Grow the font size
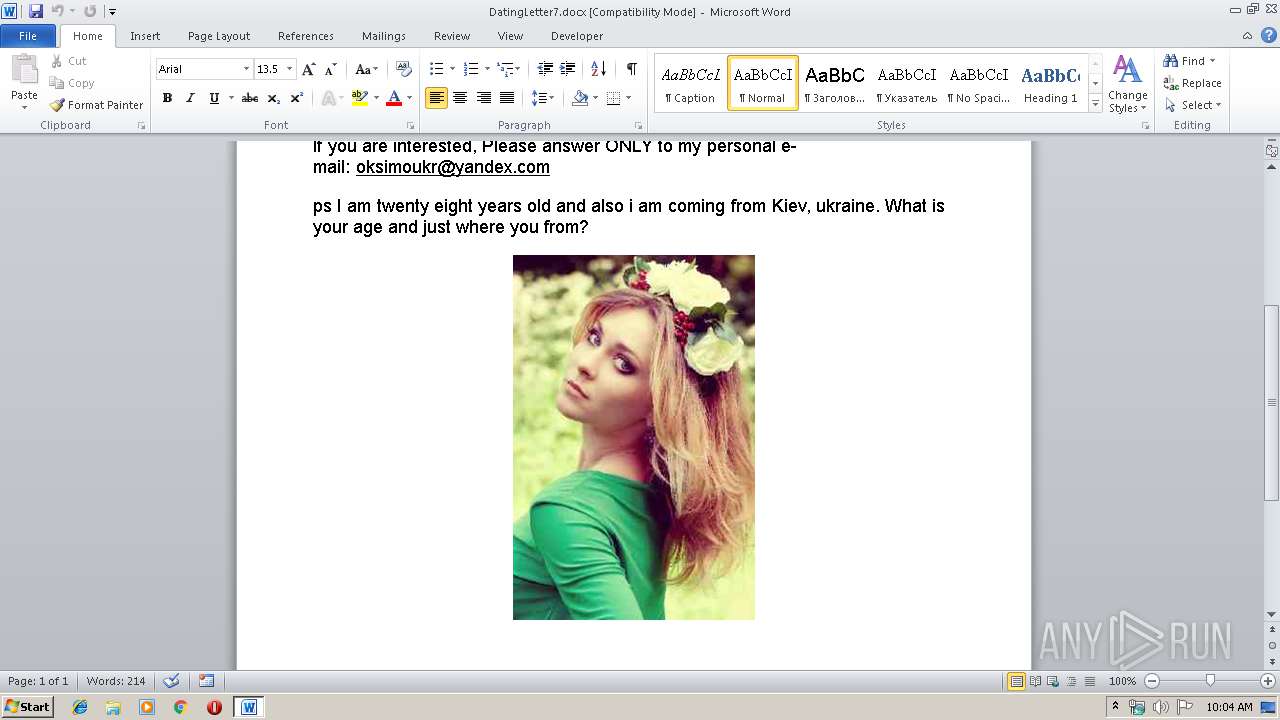 [308, 69]
